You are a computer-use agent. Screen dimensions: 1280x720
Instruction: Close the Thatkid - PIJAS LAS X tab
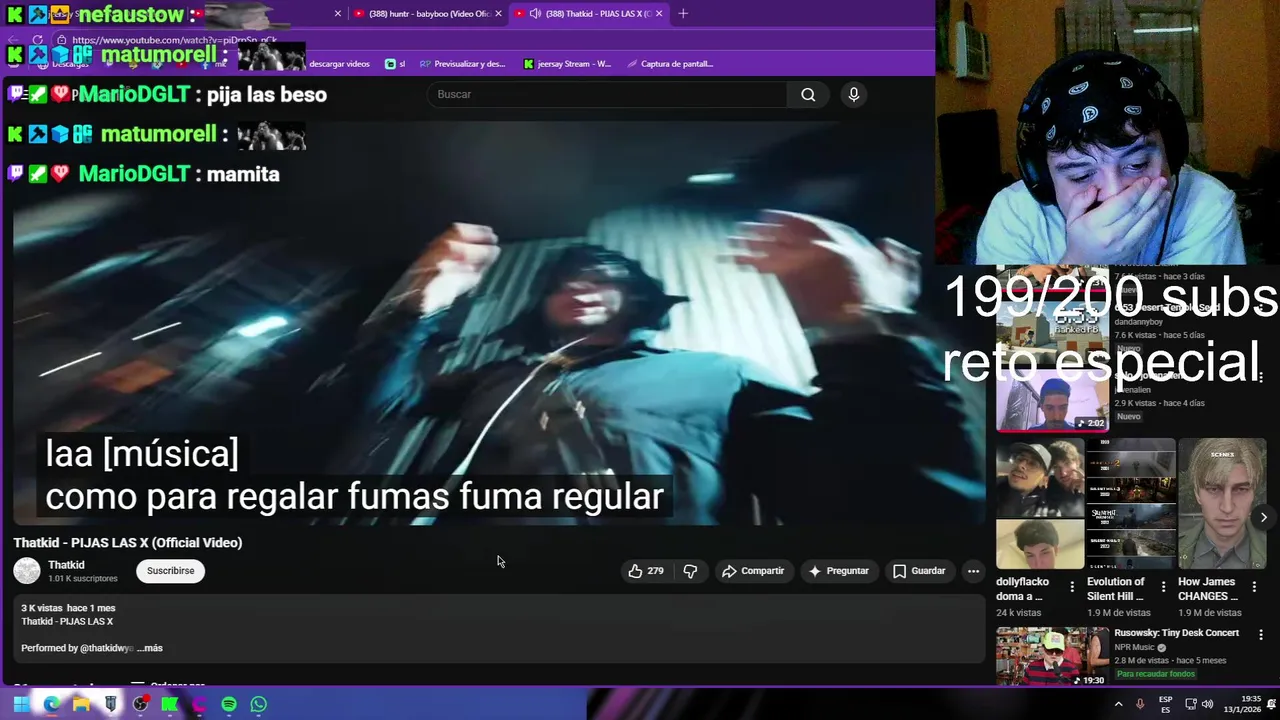click(659, 13)
